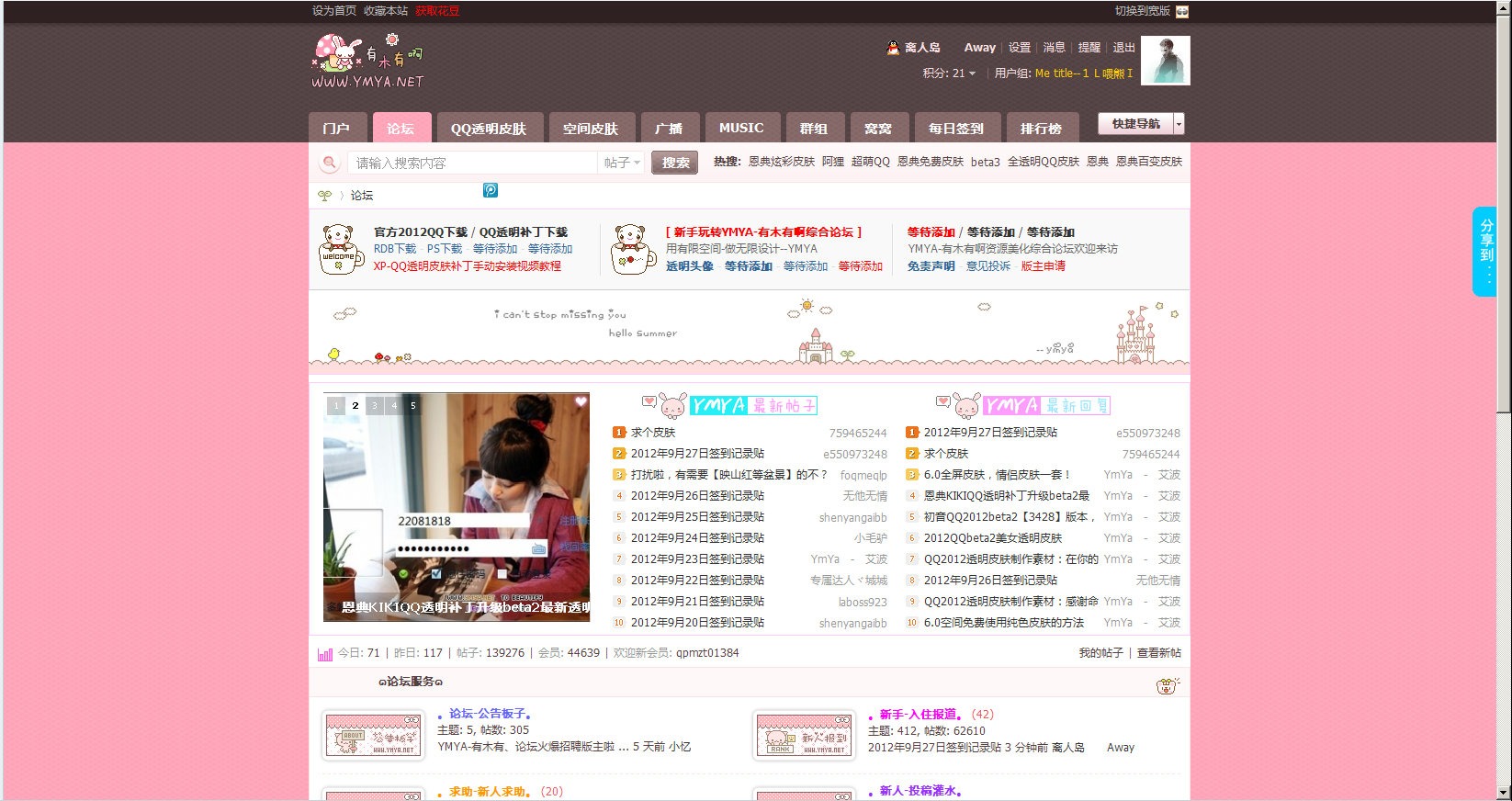This screenshot has width=1512, height=801.
Task: Open the RDB下载 link
Action: point(395,249)
